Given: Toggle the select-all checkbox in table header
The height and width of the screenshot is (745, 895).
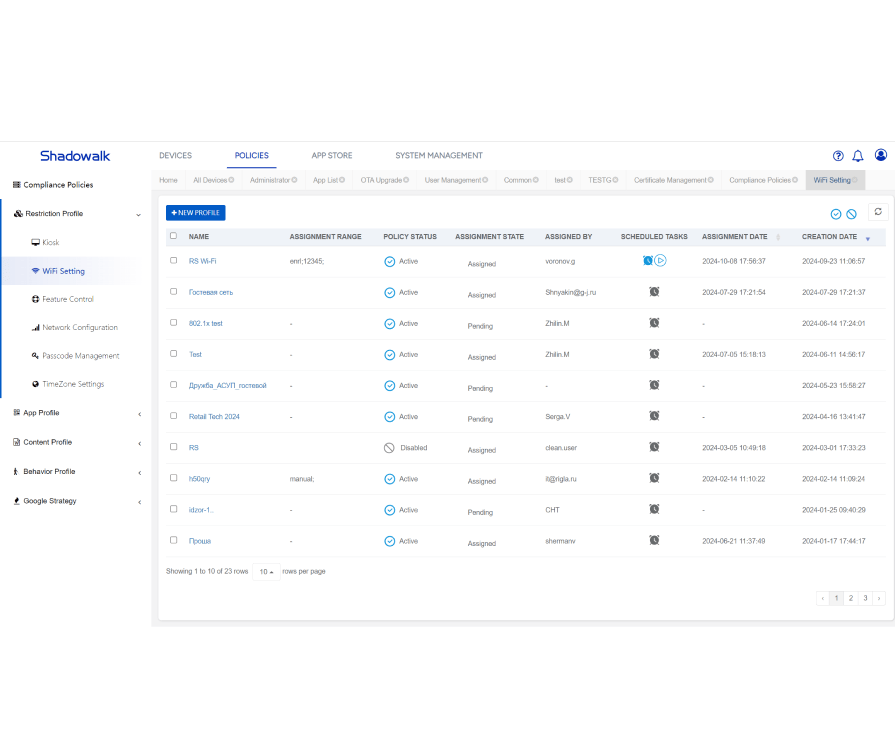Looking at the screenshot, I should point(174,236).
